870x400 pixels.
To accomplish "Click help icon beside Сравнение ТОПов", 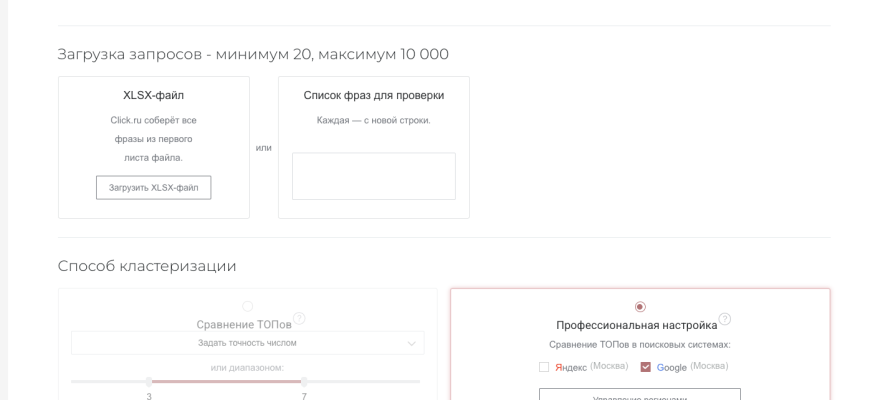I will [x=299, y=319].
